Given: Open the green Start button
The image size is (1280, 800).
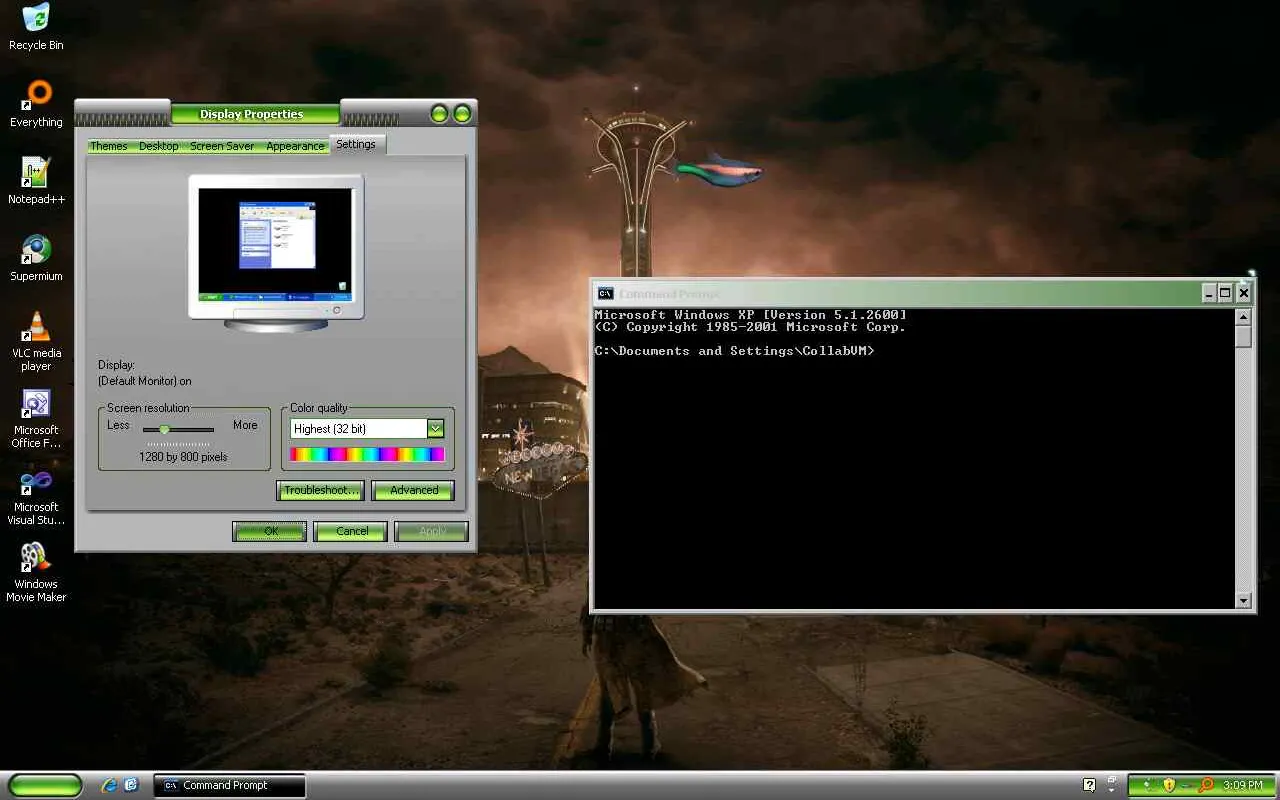Looking at the screenshot, I should pos(45,785).
